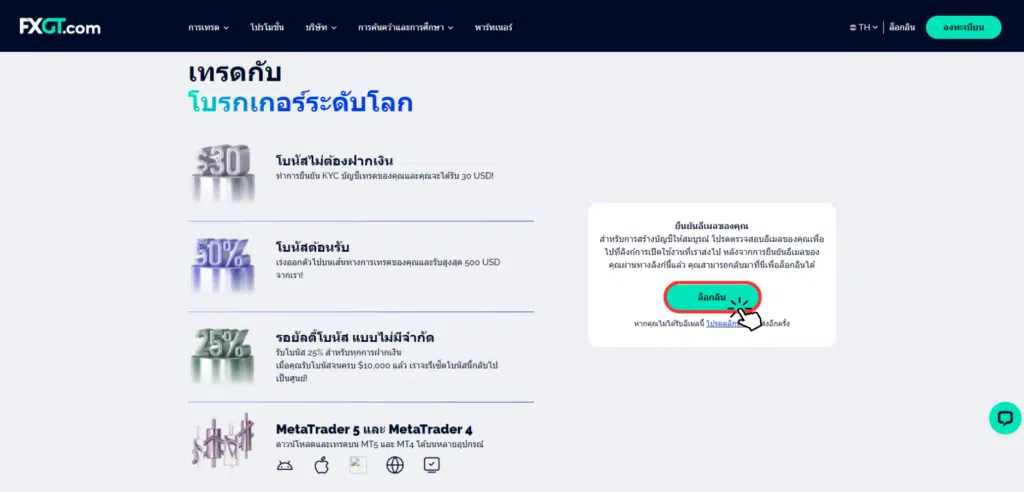Click the desktop monitor platform icon
The width and height of the screenshot is (1024, 492).
[432, 465]
